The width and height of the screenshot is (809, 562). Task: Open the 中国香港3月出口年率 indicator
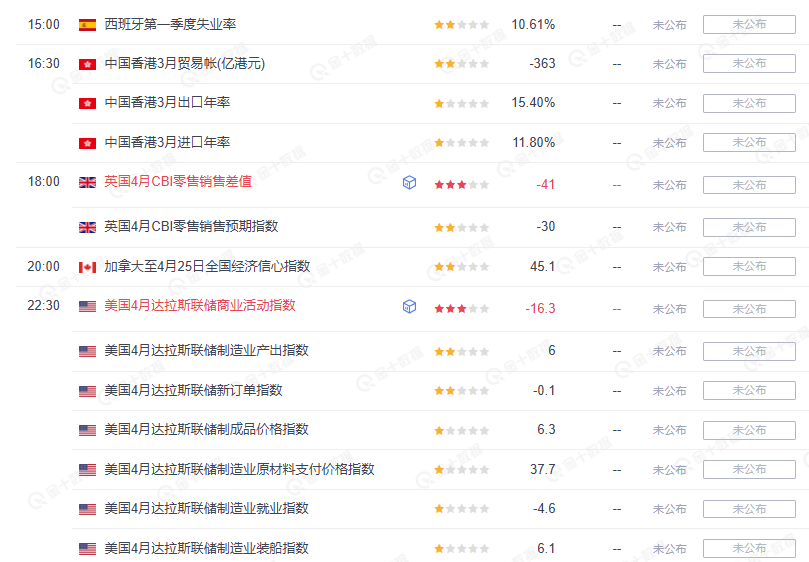coord(167,102)
